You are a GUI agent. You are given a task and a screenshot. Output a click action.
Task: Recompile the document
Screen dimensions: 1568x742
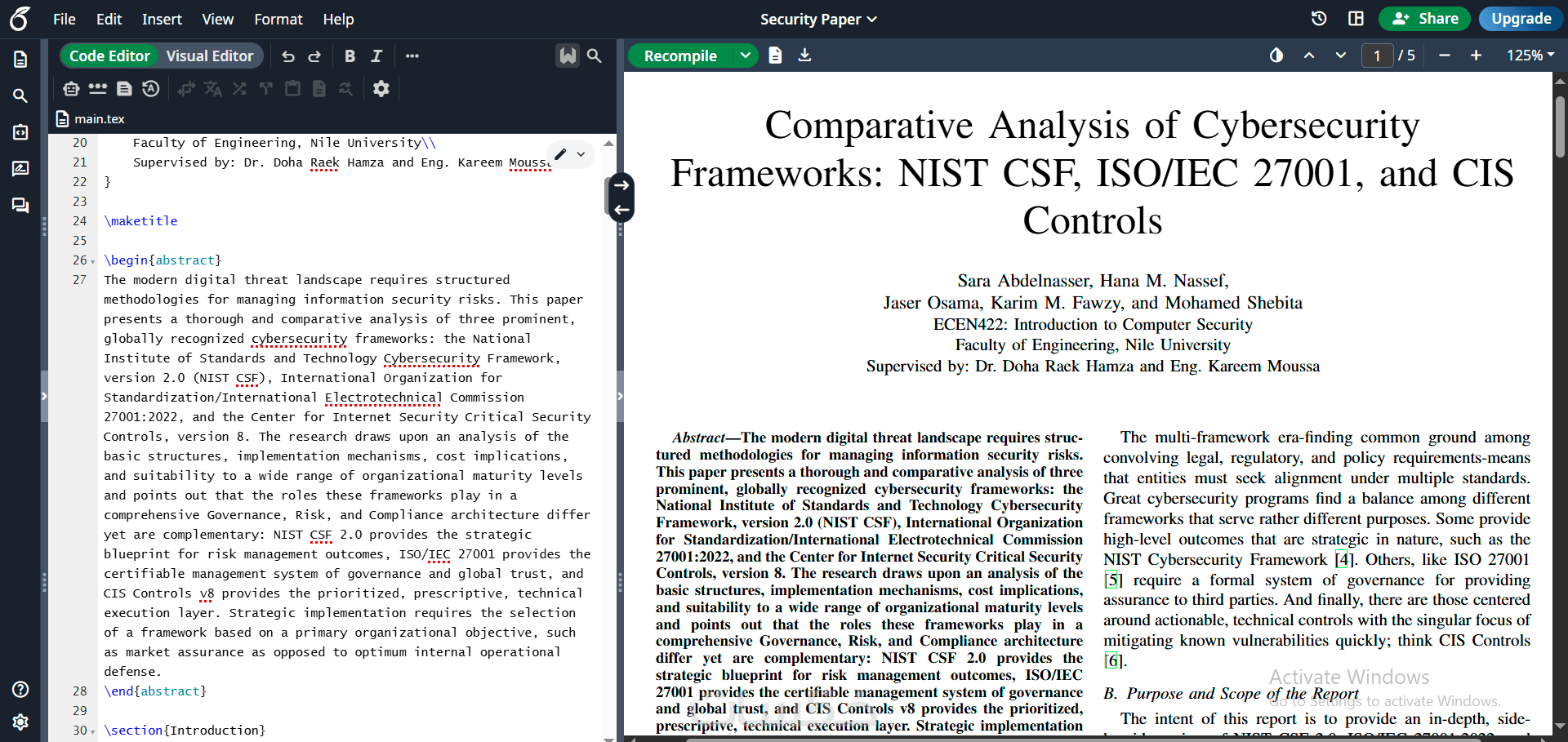pyautogui.click(x=680, y=56)
